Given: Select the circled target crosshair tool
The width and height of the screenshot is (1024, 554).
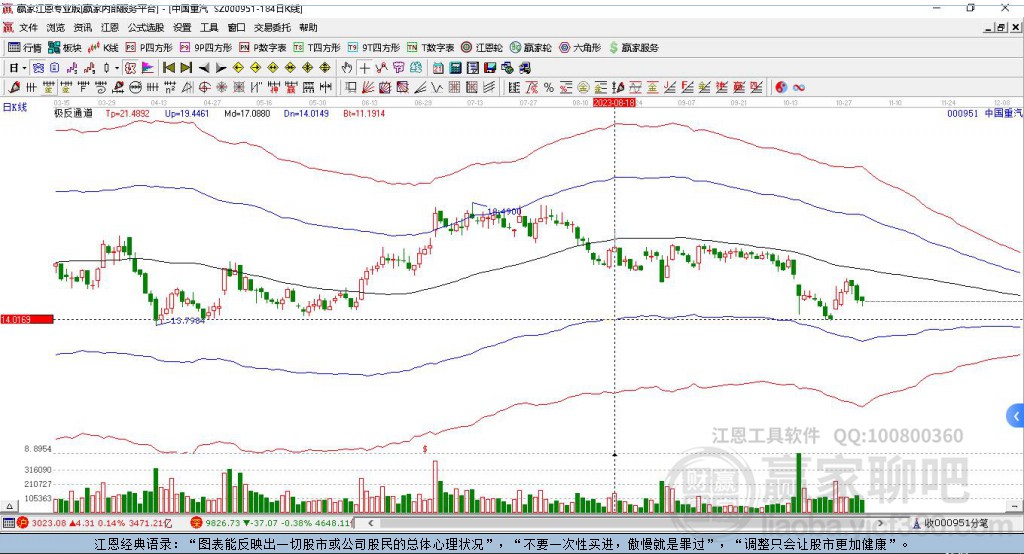Looking at the screenshot, I should (204, 88).
